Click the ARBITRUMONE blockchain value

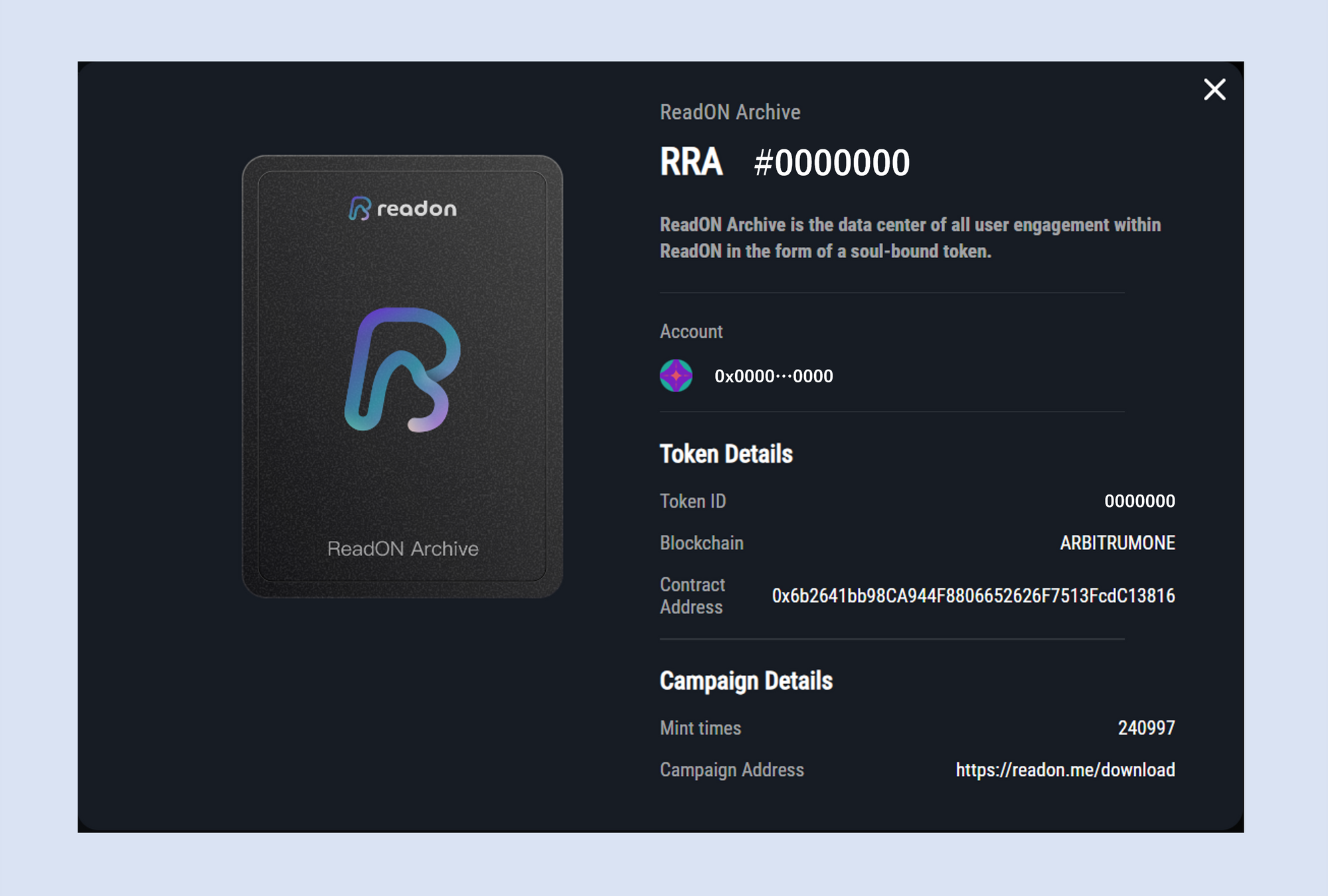tap(1117, 543)
